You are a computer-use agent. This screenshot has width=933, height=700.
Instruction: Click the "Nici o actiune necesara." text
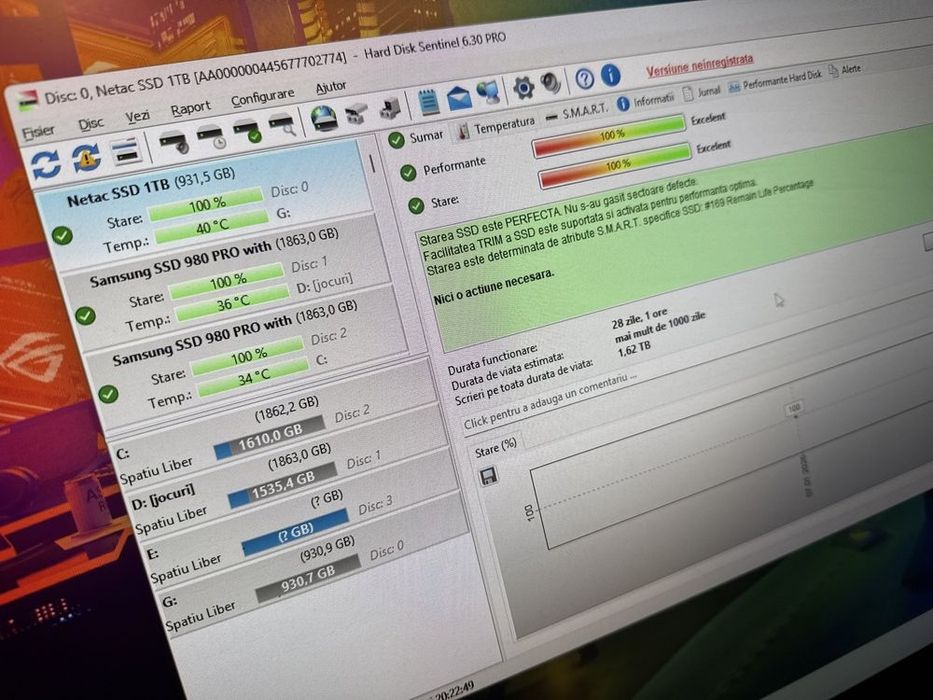pos(493,287)
